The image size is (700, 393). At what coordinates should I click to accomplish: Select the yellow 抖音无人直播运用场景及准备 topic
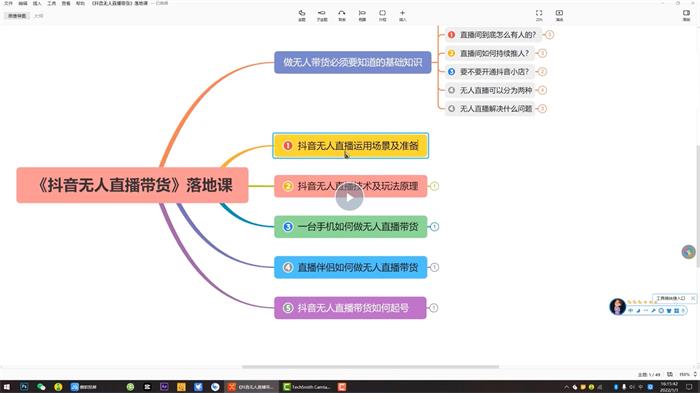click(350, 146)
